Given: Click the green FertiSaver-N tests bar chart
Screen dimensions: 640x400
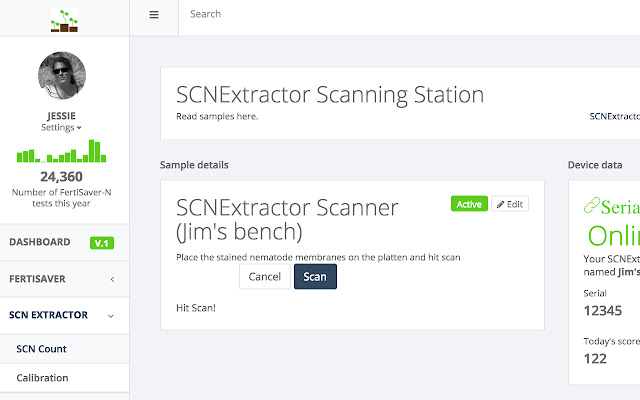Looking at the screenshot, I should point(61,151).
